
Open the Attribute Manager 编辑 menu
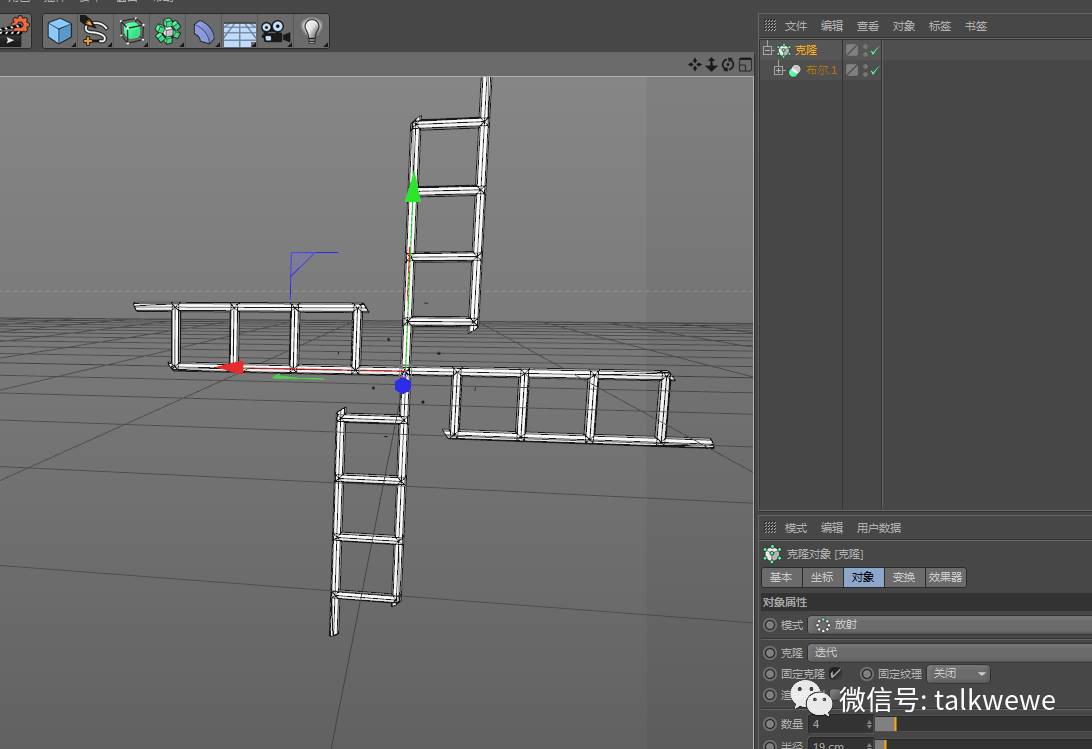[x=832, y=528]
